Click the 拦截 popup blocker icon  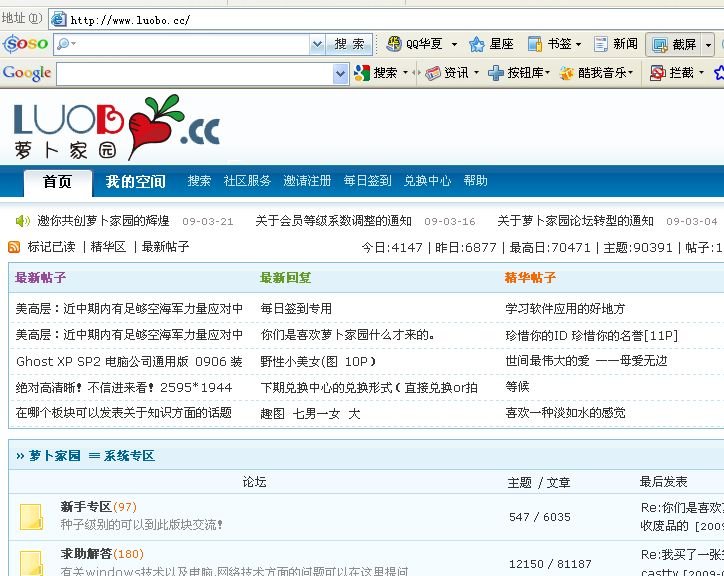coord(657,73)
